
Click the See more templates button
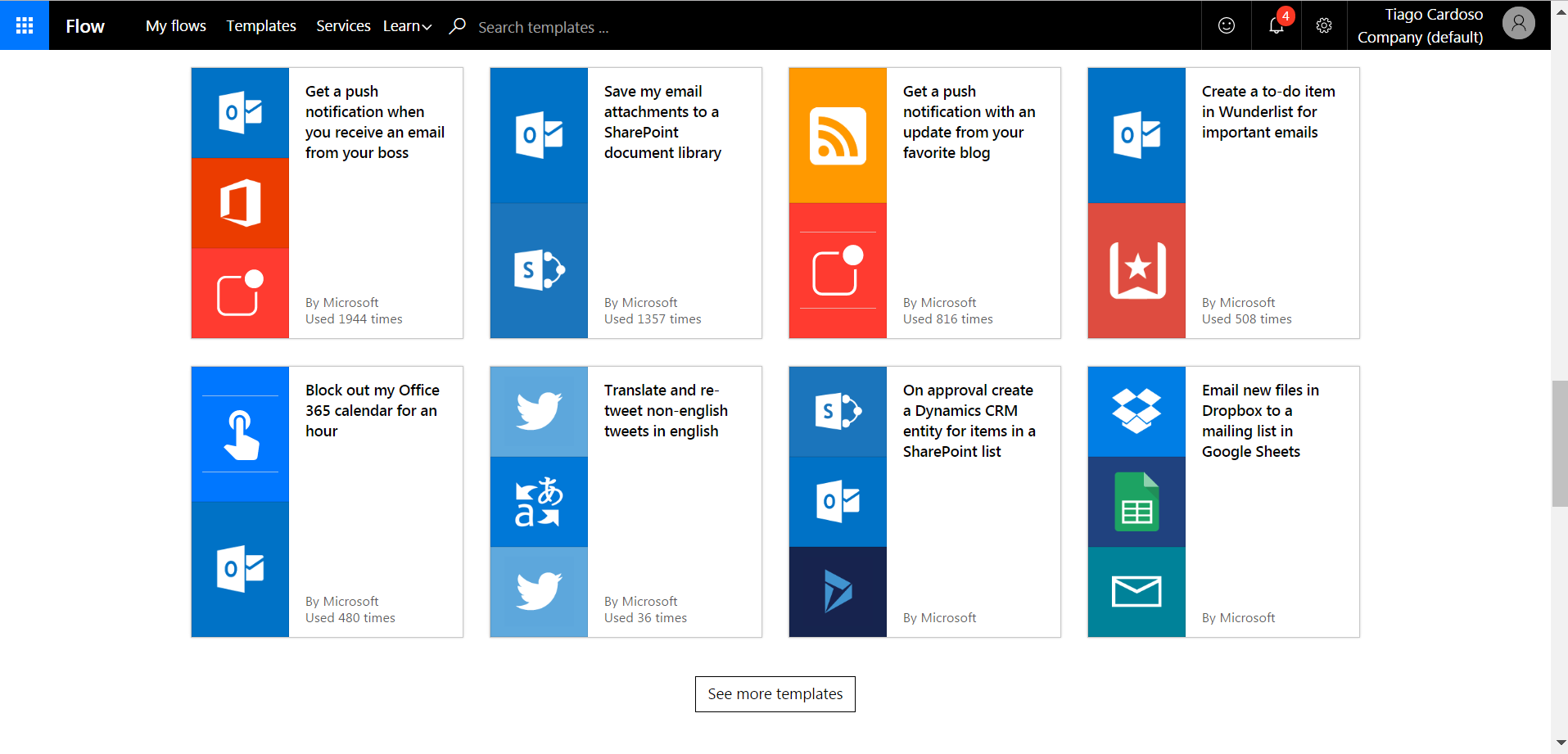[775, 694]
